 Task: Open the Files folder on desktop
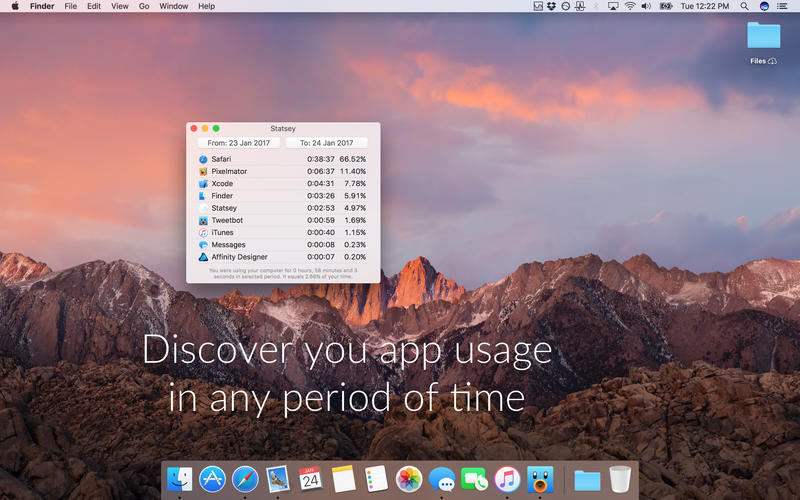763,43
